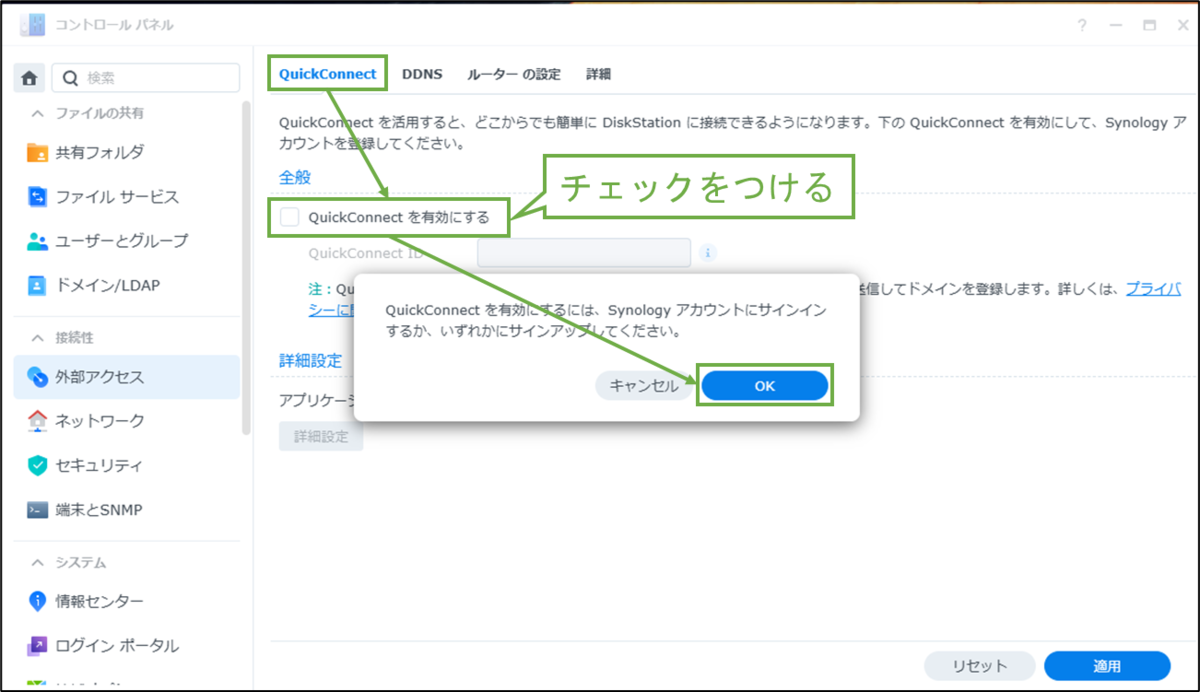The image size is (1200, 692).
Task: Click the 適用 (Apply) button
Action: [1107, 666]
